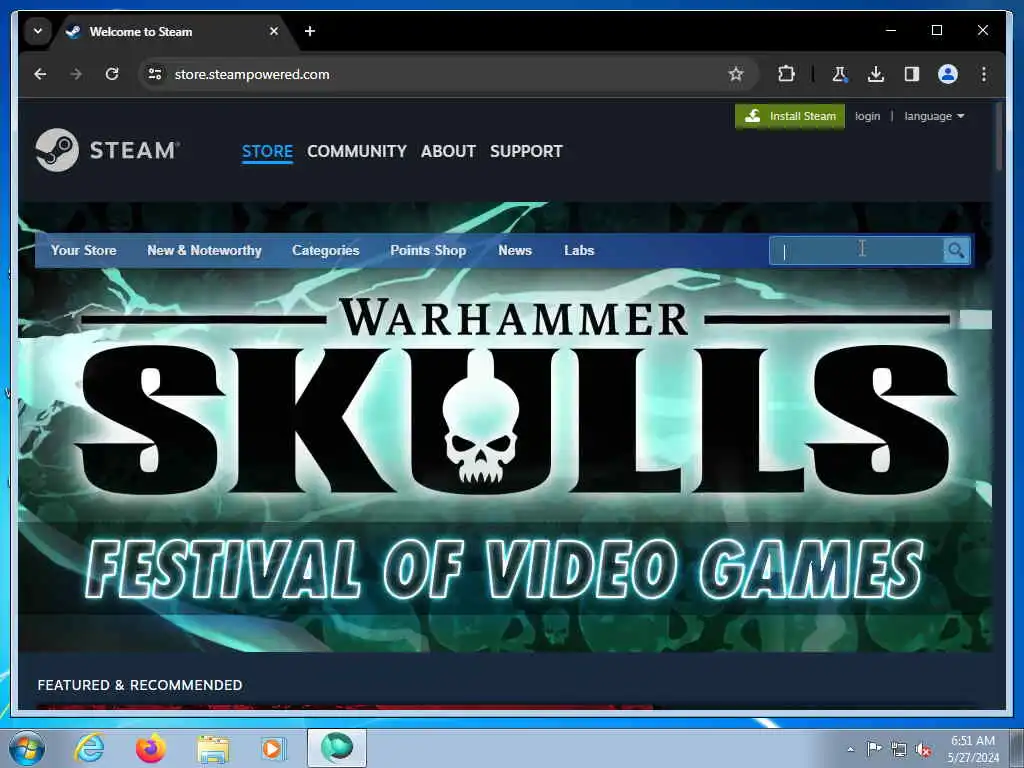Open the browser extensions puzzle icon

[786, 74]
